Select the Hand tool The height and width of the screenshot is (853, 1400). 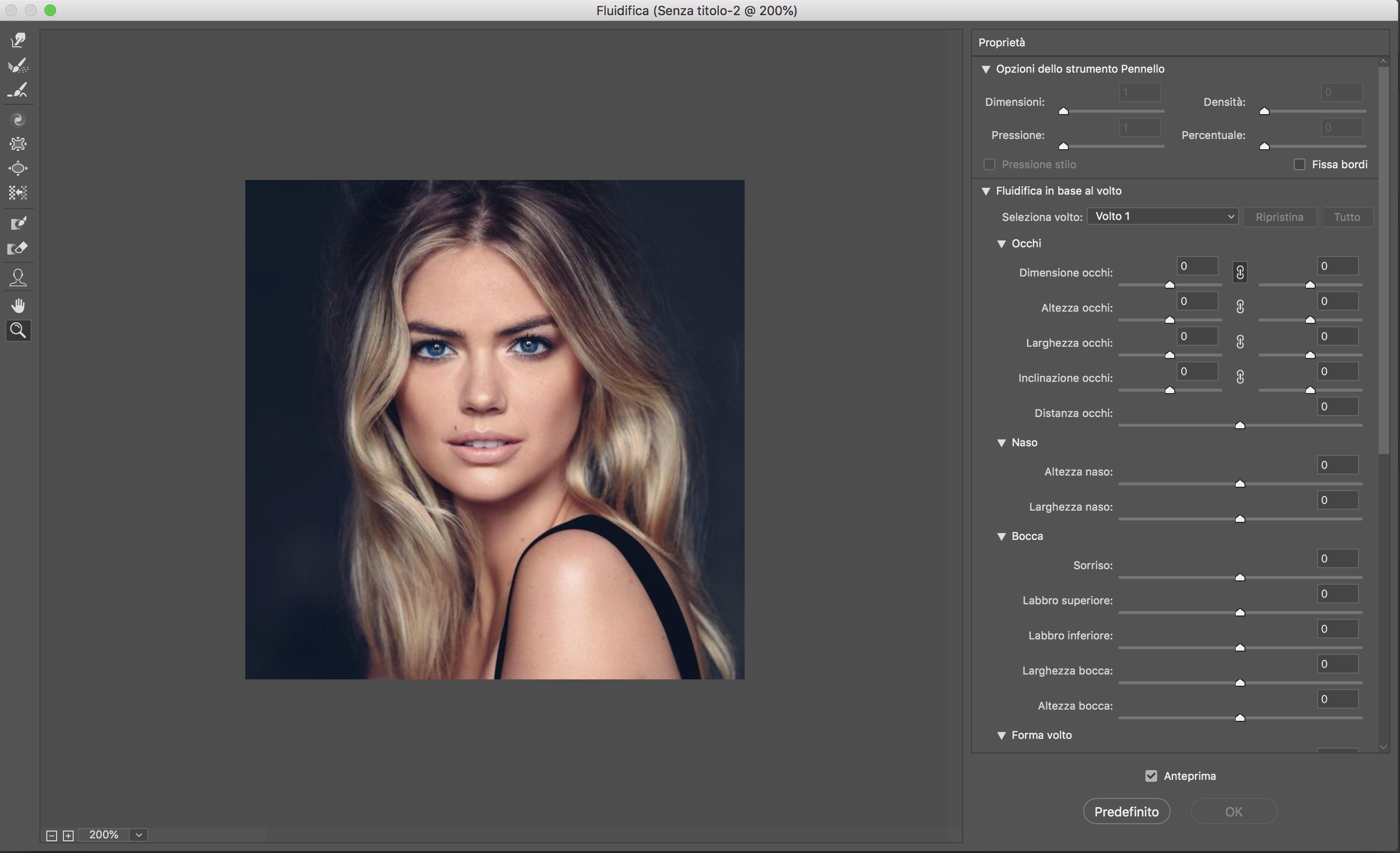[x=18, y=306]
